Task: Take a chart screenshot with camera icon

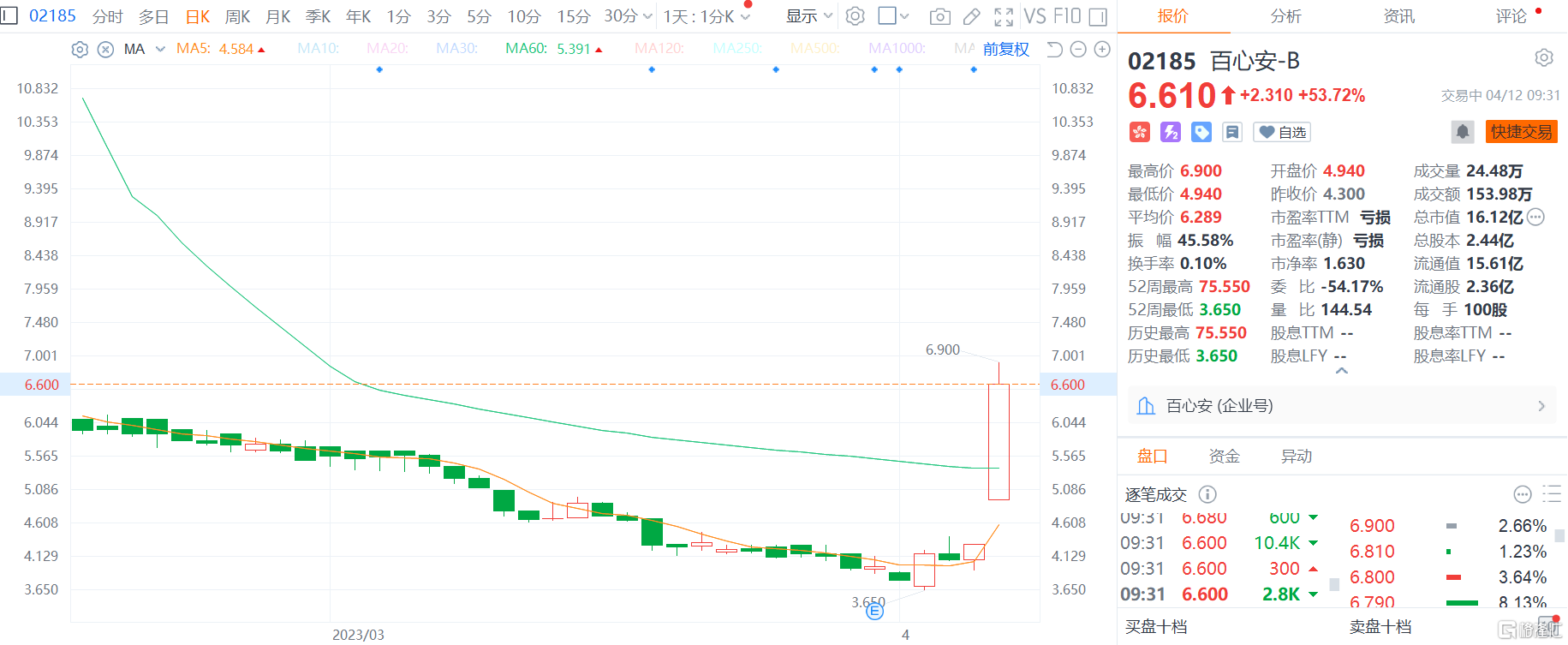Action: point(939,16)
